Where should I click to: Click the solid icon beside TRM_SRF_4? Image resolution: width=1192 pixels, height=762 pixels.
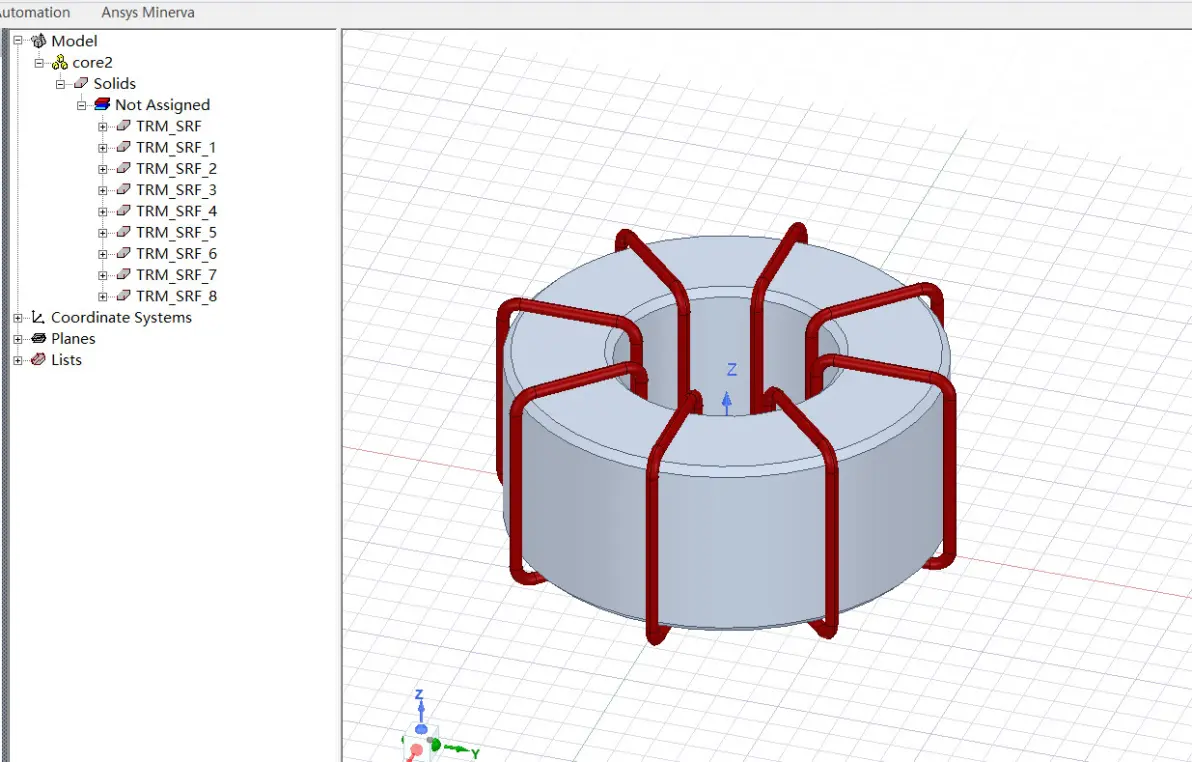click(124, 211)
